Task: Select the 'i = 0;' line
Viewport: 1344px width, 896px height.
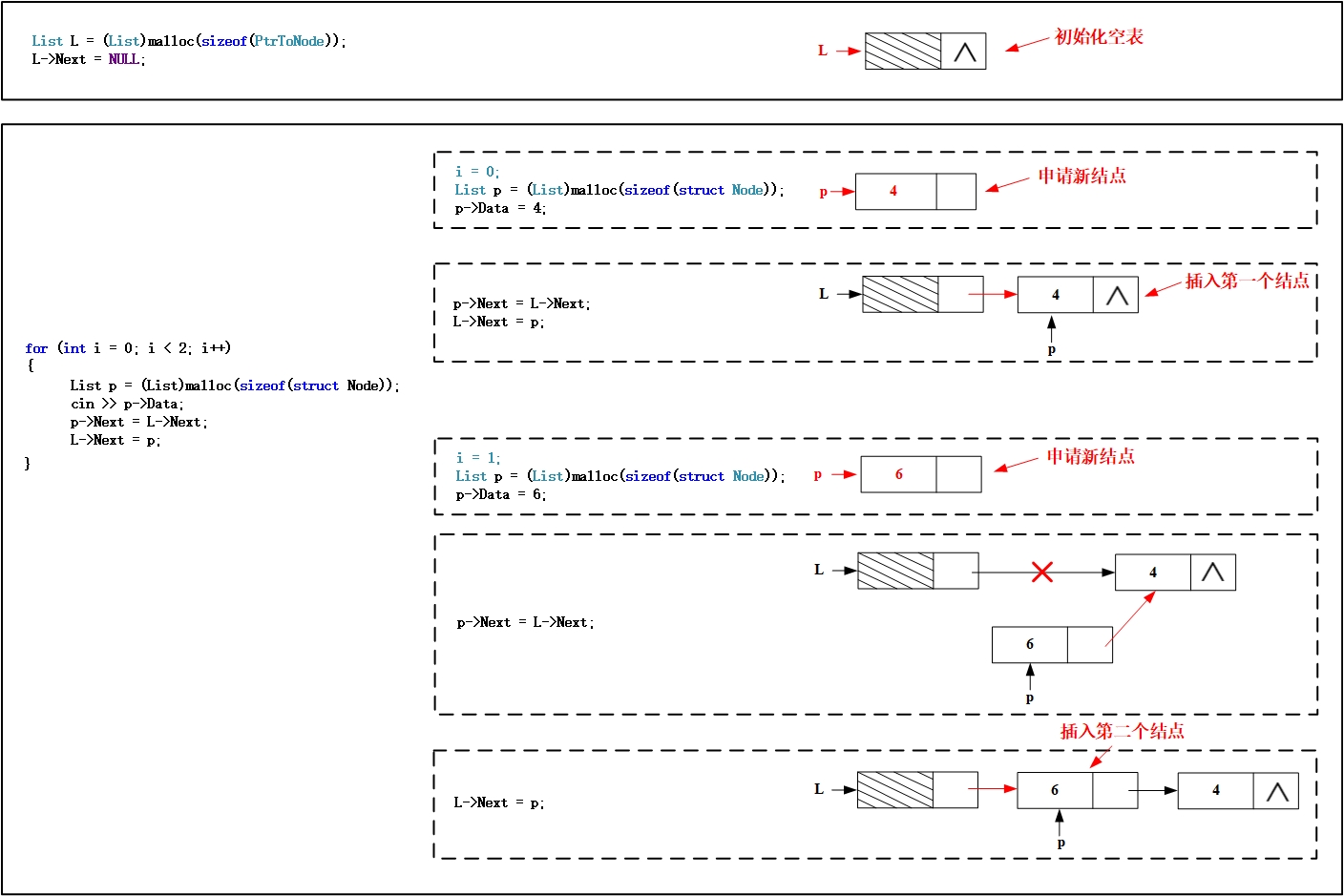Action: coord(477,172)
